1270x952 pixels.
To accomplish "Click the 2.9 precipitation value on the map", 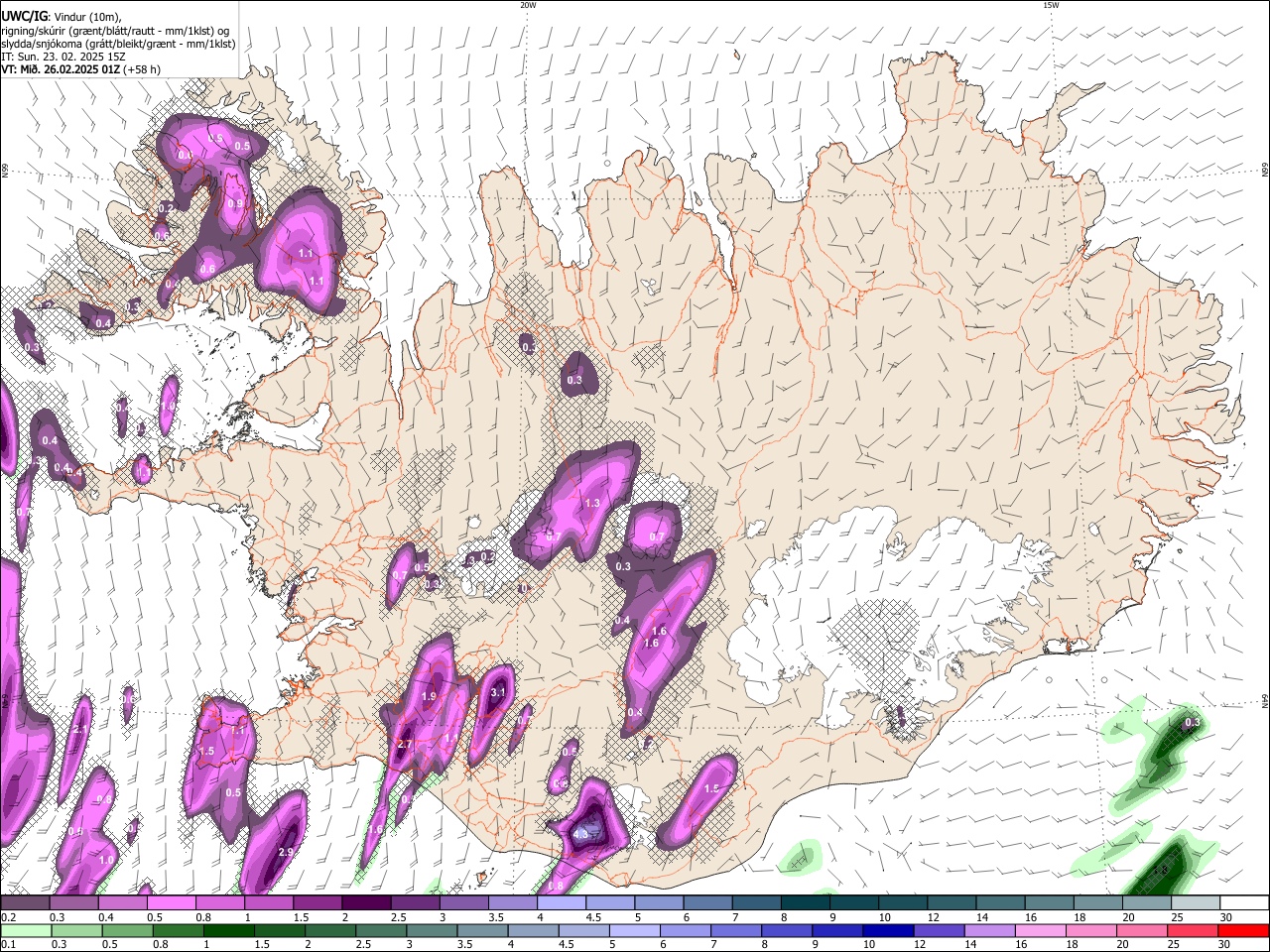I will (x=287, y=852).
